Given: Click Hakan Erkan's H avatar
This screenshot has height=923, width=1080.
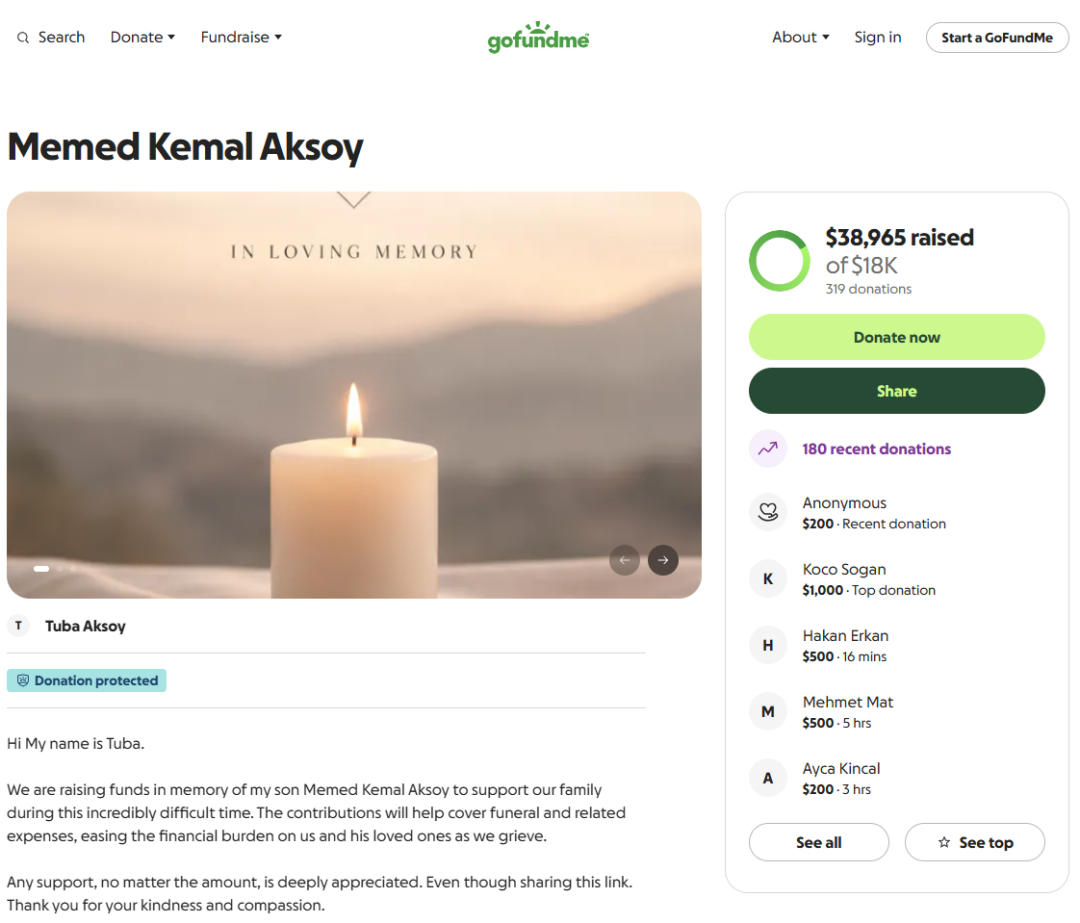Looking at the screenshot, I should (x=768, y=645).
